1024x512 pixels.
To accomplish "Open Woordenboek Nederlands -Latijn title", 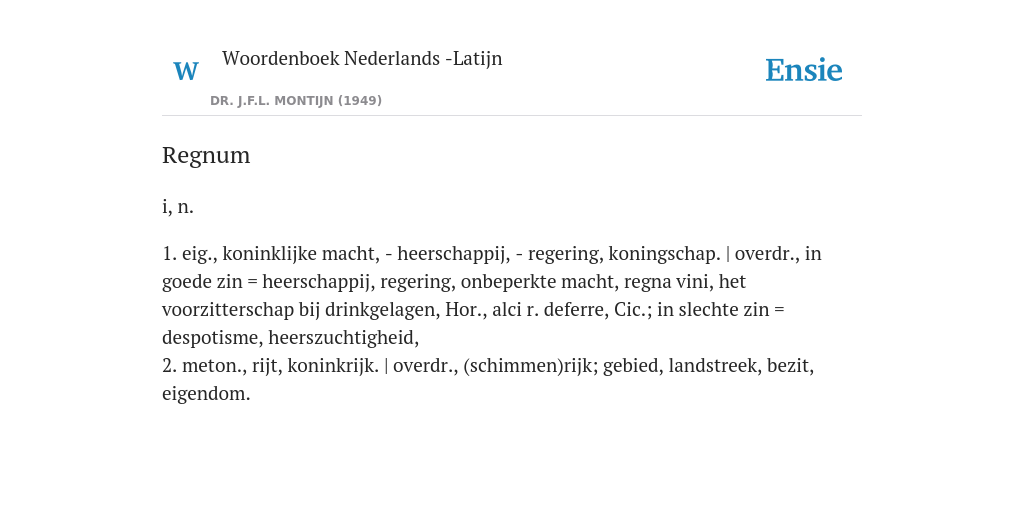I will 362,58.
